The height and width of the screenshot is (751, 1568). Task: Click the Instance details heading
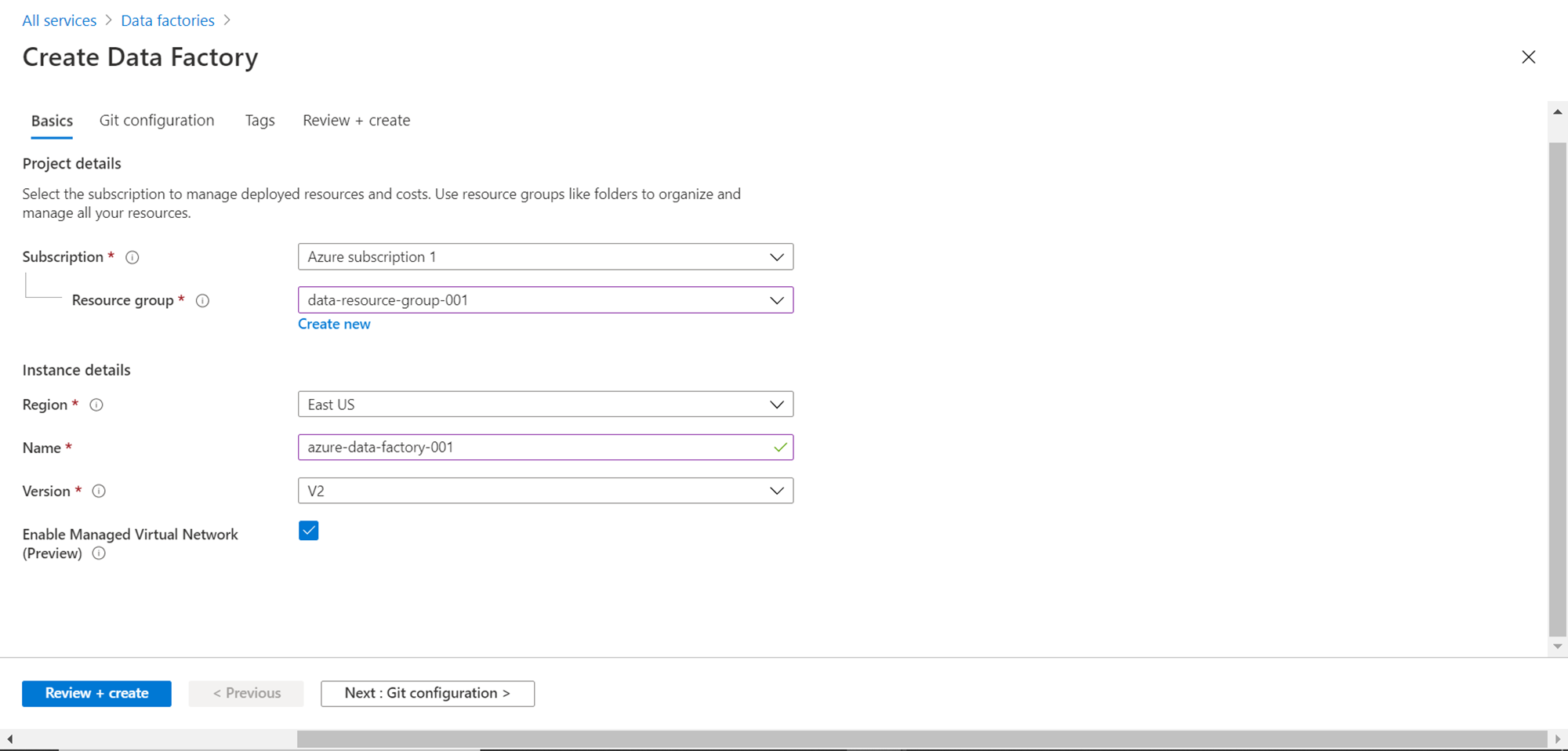pos(77,370)
